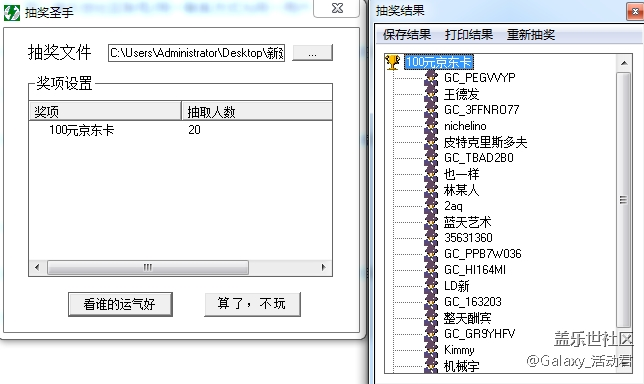The width and height of the screenshot is (644, 384).
Task: Select the 100元京东卡 row in prize list
Action: coord(180,130)
